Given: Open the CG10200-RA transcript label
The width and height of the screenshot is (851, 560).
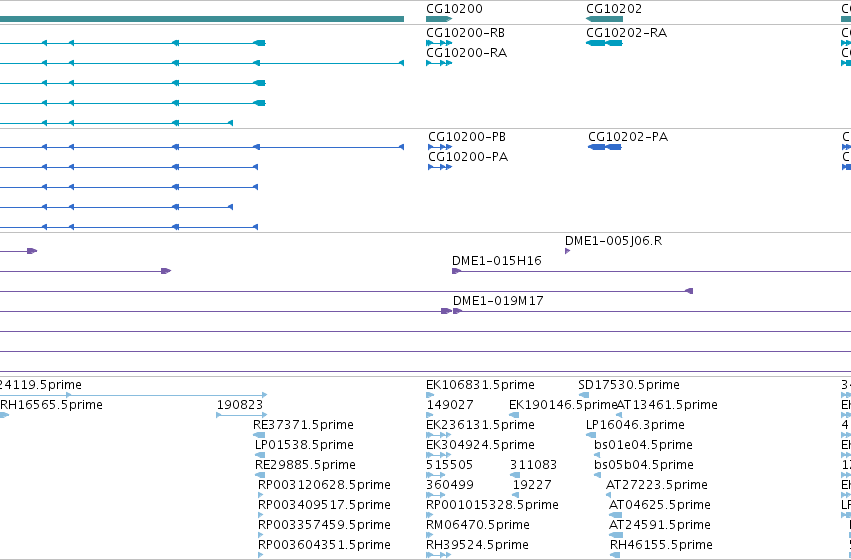Looking at the screenshot, I should click(x=466, y=53).
